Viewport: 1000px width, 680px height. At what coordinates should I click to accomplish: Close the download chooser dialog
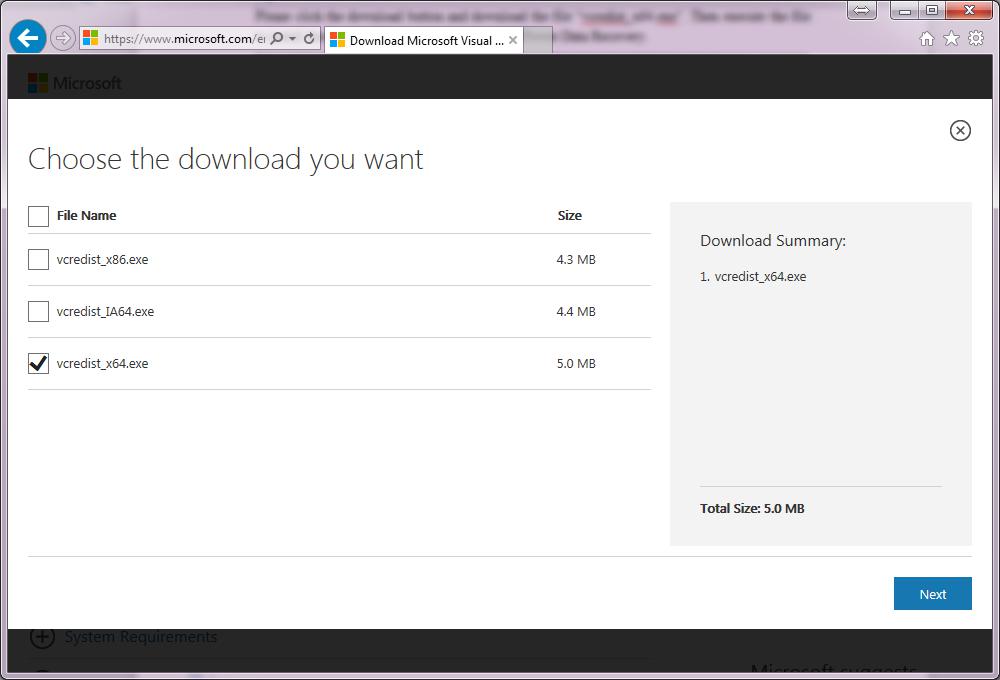click(960, 130)
